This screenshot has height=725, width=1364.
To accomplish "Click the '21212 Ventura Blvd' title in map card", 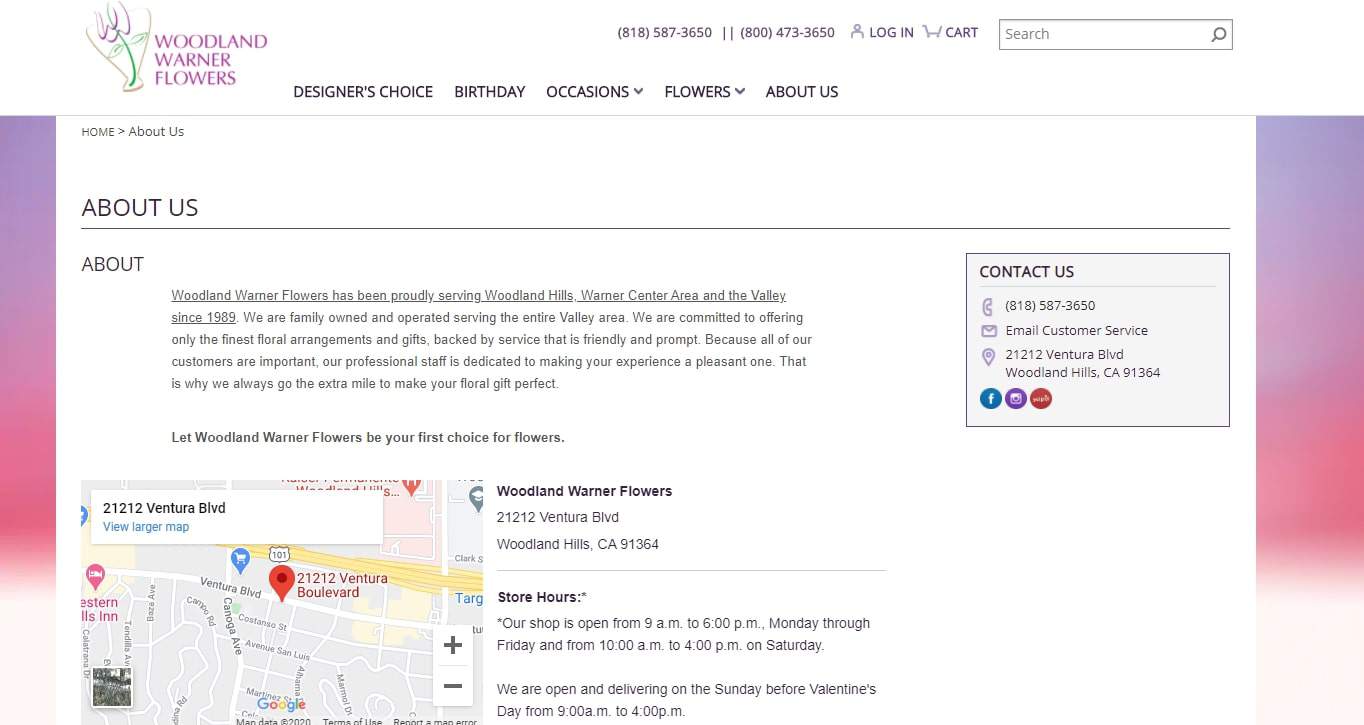I will click(164, 508).
